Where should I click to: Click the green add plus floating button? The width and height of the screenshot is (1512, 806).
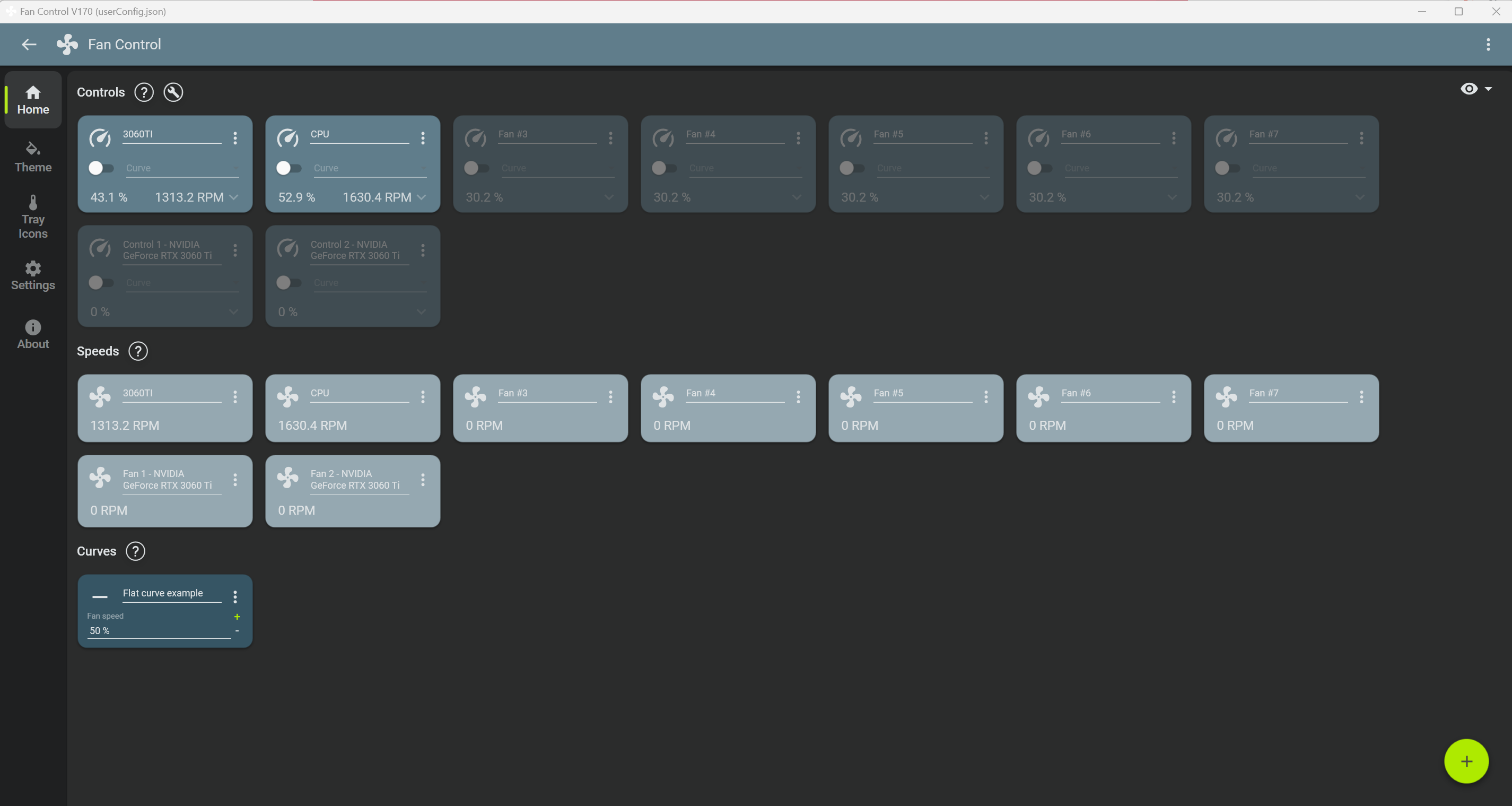point(1466,761)
